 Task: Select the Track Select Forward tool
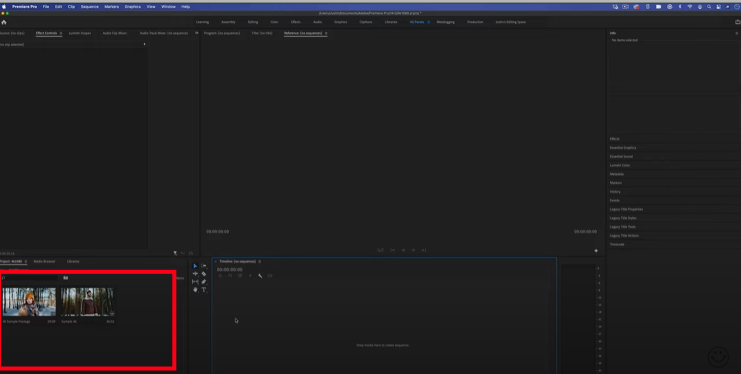coord(204,266)
